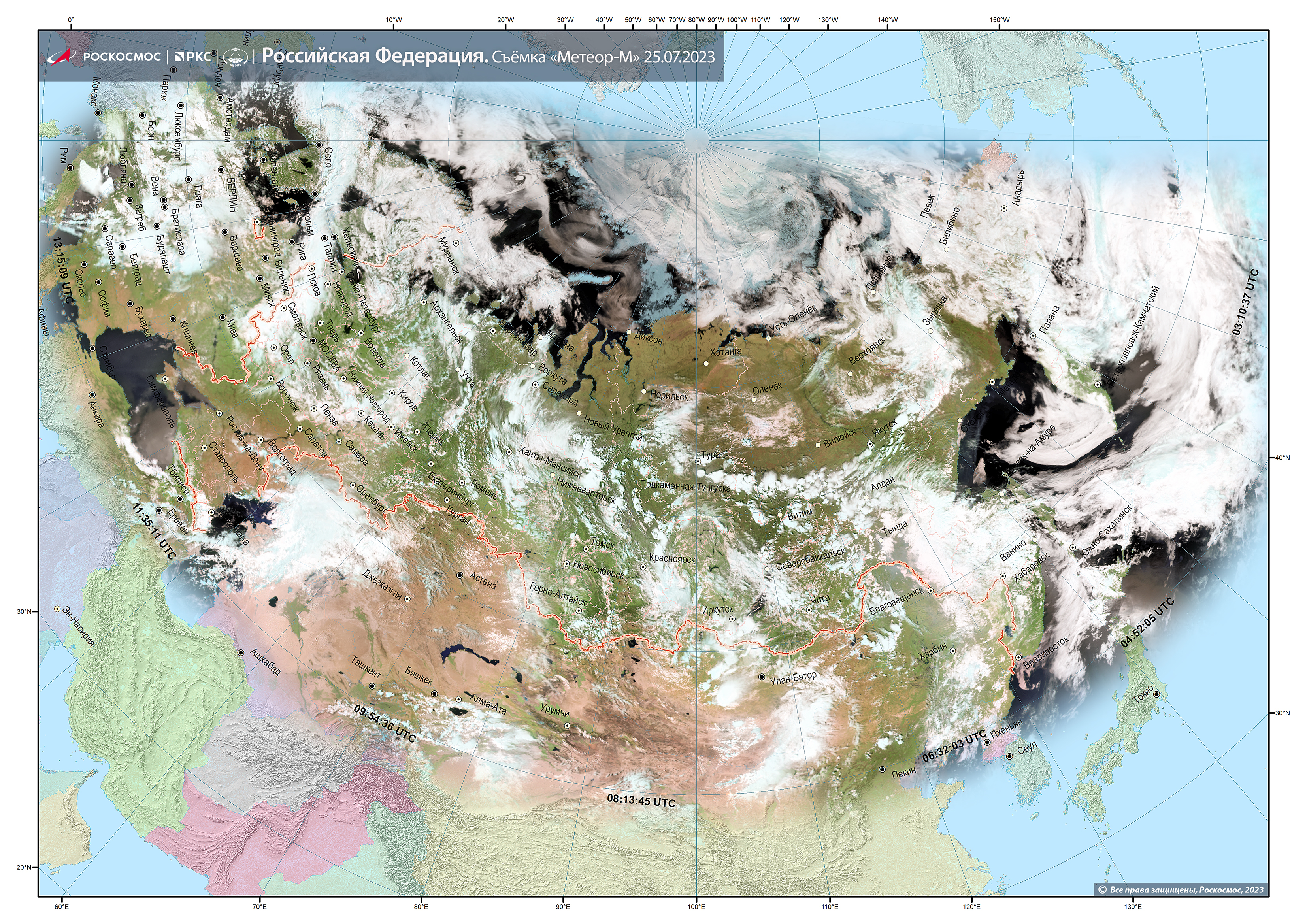Screen dimensions: 1307x924
Task: Click the Роскосмос wordmark text
Action: click(122, 57)
